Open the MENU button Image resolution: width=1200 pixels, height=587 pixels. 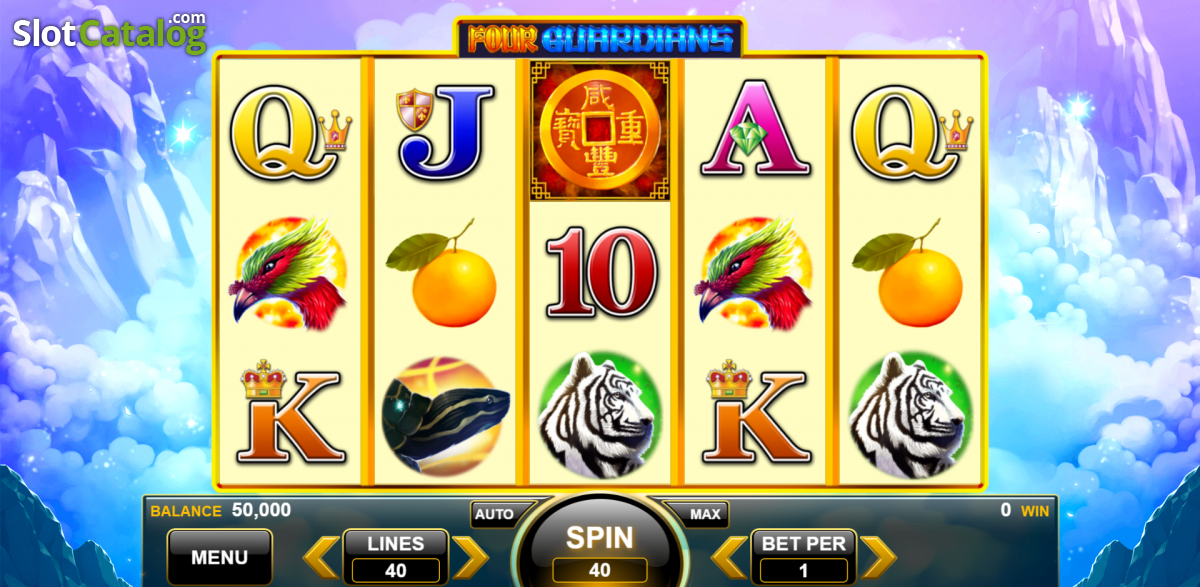220,557
